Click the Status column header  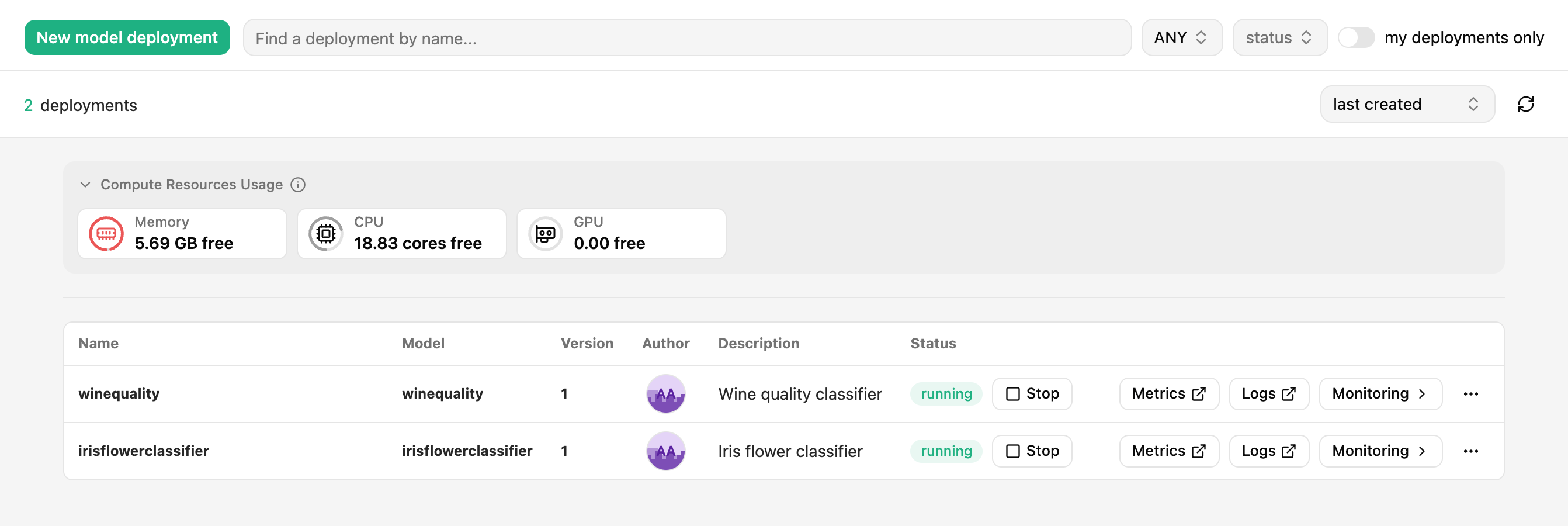[x=932, y=344]
